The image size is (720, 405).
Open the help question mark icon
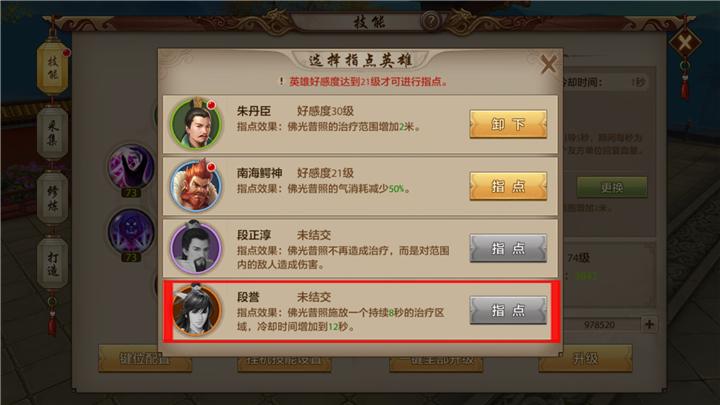click(430, 21)
